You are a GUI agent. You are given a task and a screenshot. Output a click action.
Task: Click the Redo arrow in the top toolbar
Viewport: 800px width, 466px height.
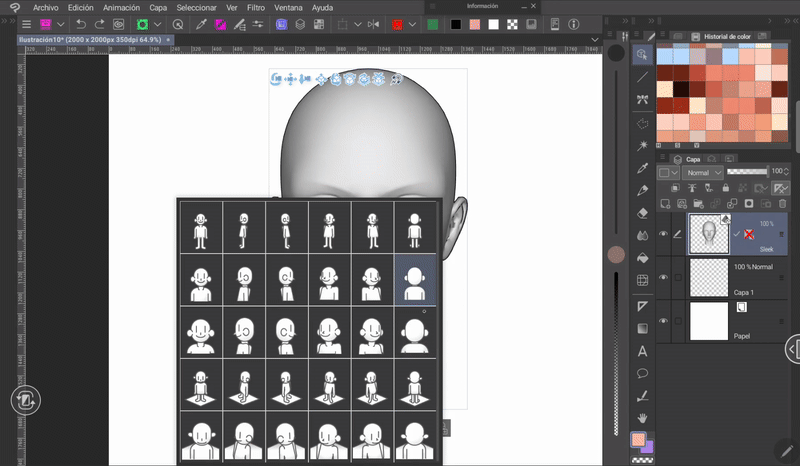[x=99, y=23]
